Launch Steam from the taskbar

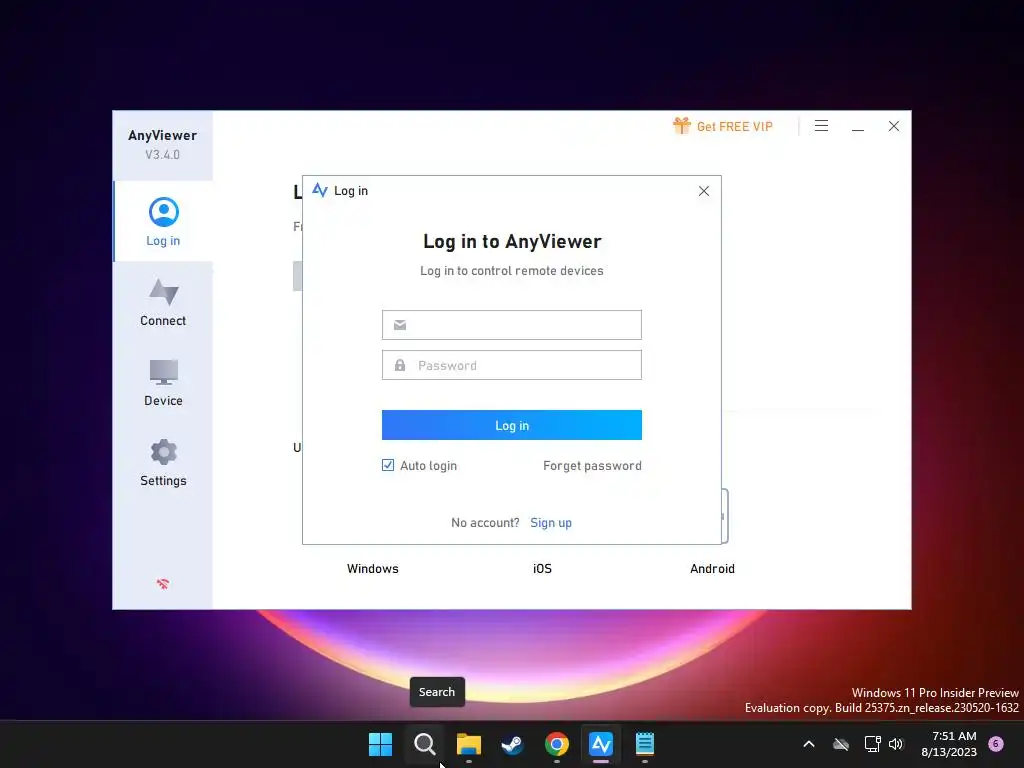point(512,744)
